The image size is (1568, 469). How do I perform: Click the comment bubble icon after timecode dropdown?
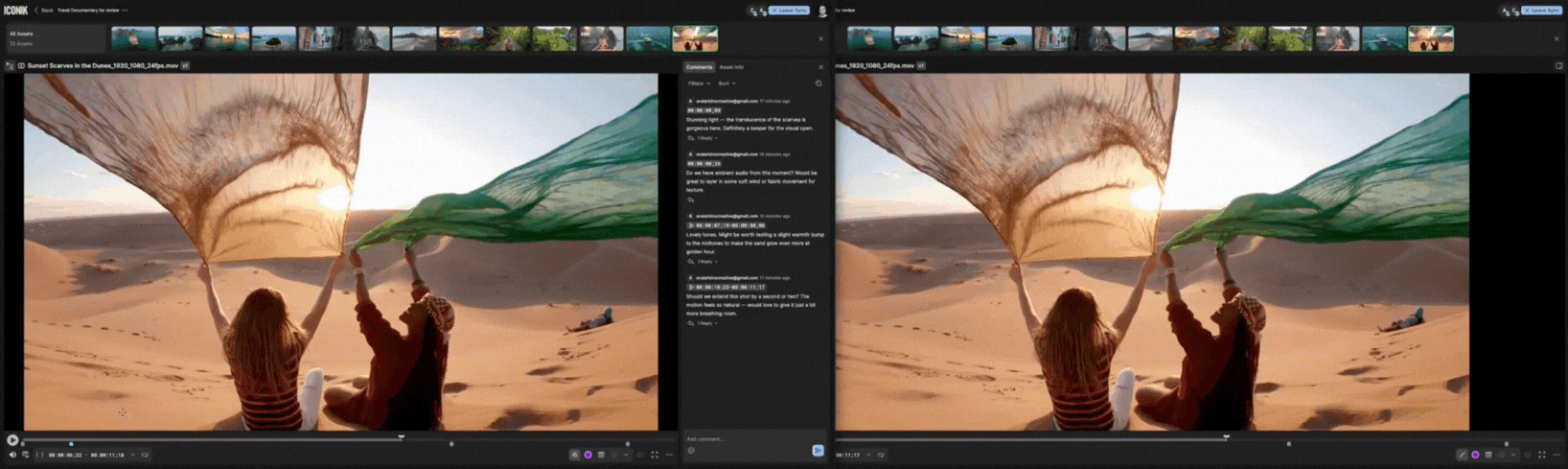coord(145,455)
